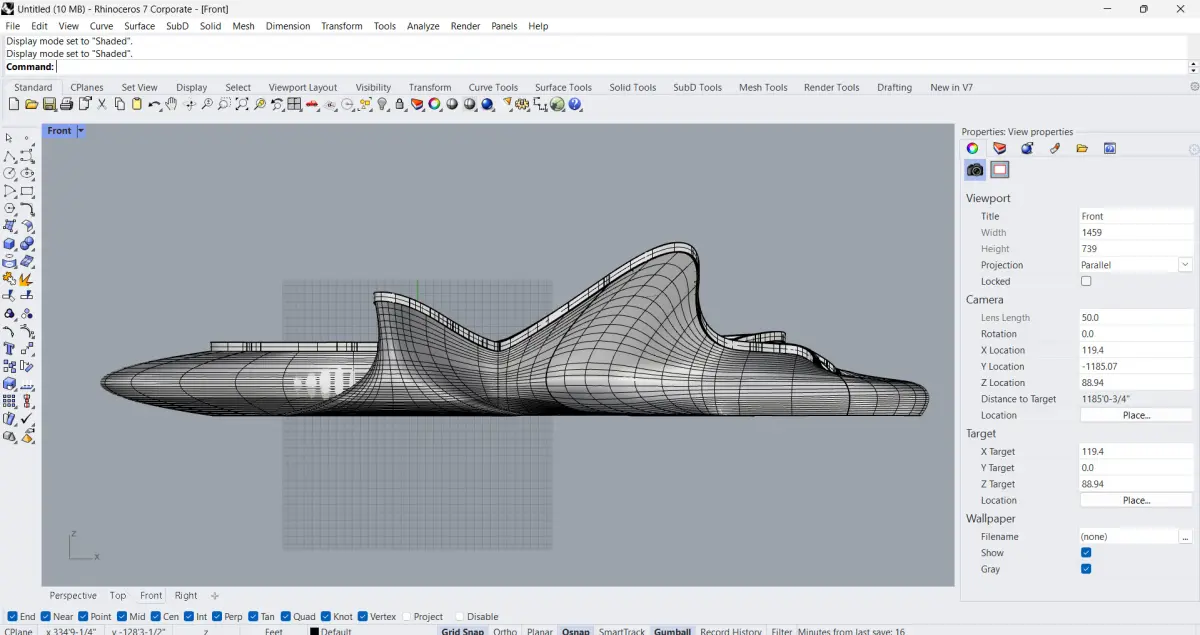This screenshot has height=635, width=1200.
Task: Click in the Command input field
Action: [620, 67]
